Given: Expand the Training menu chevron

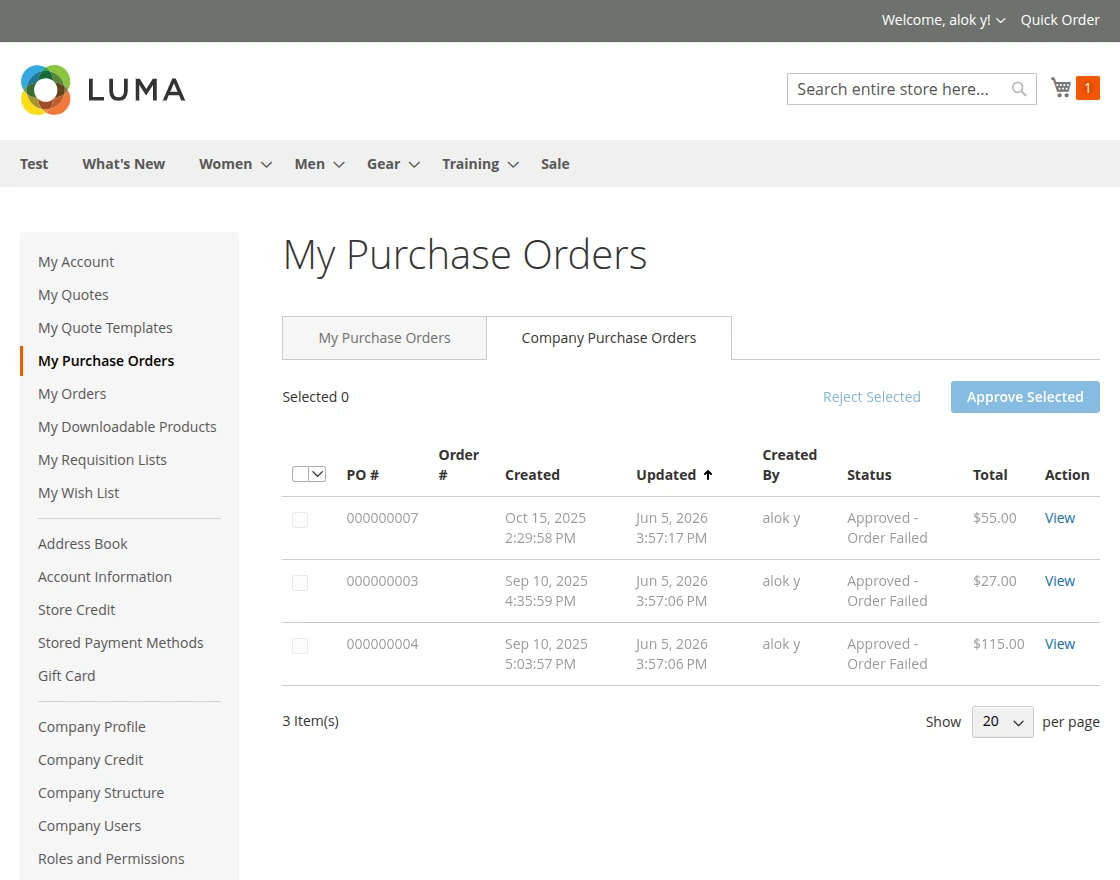Looking at the screenshot, I should 513,164.
